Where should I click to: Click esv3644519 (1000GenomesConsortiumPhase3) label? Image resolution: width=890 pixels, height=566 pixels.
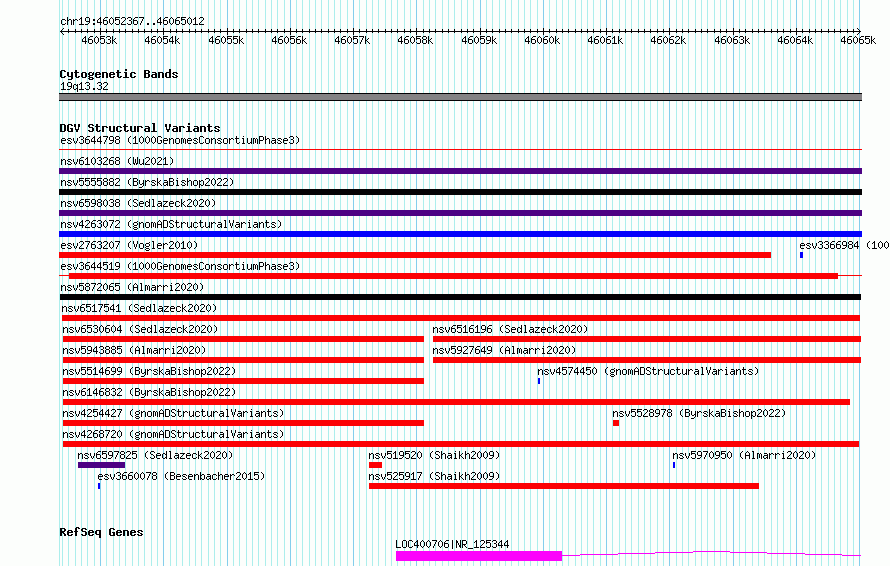(180, 266)
